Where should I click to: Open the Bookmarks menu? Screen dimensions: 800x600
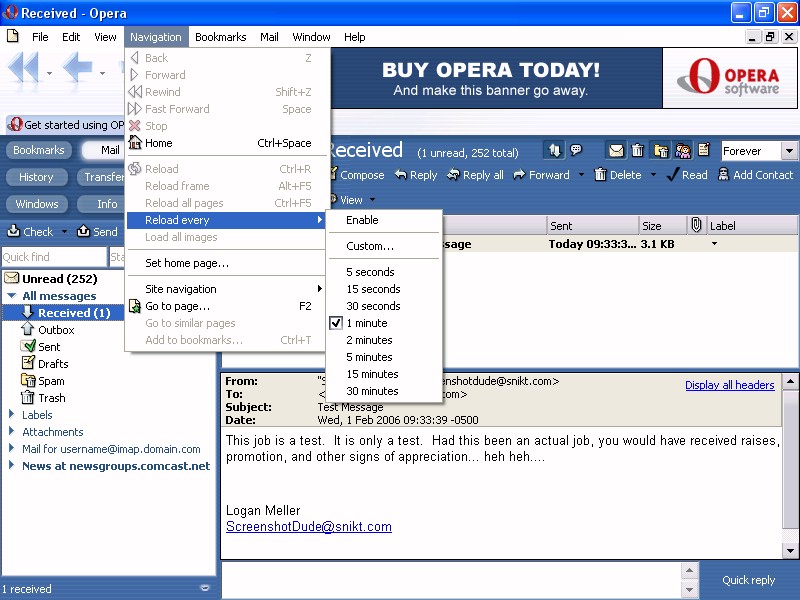coord(220,37)
